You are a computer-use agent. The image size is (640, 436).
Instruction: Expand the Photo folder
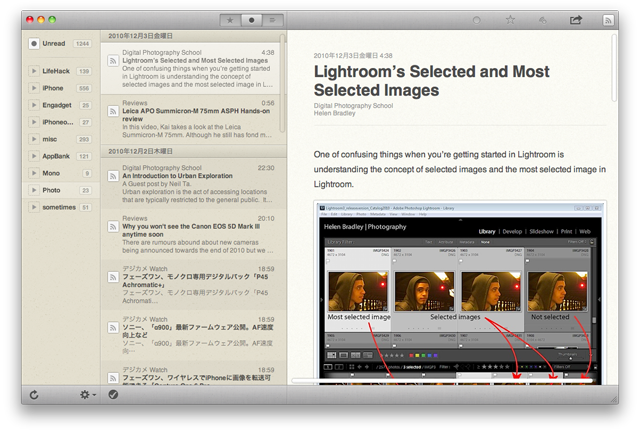pyautogui.click(x=34, y=190)
